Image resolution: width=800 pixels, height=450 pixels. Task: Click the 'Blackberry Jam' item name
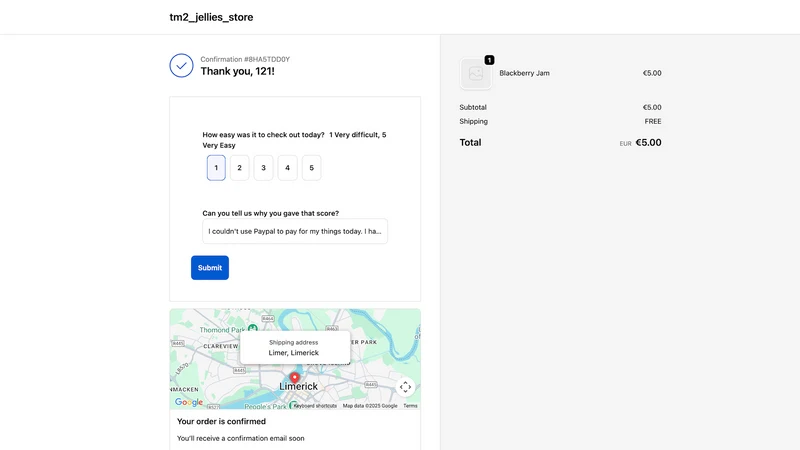(x=524, y=73)
